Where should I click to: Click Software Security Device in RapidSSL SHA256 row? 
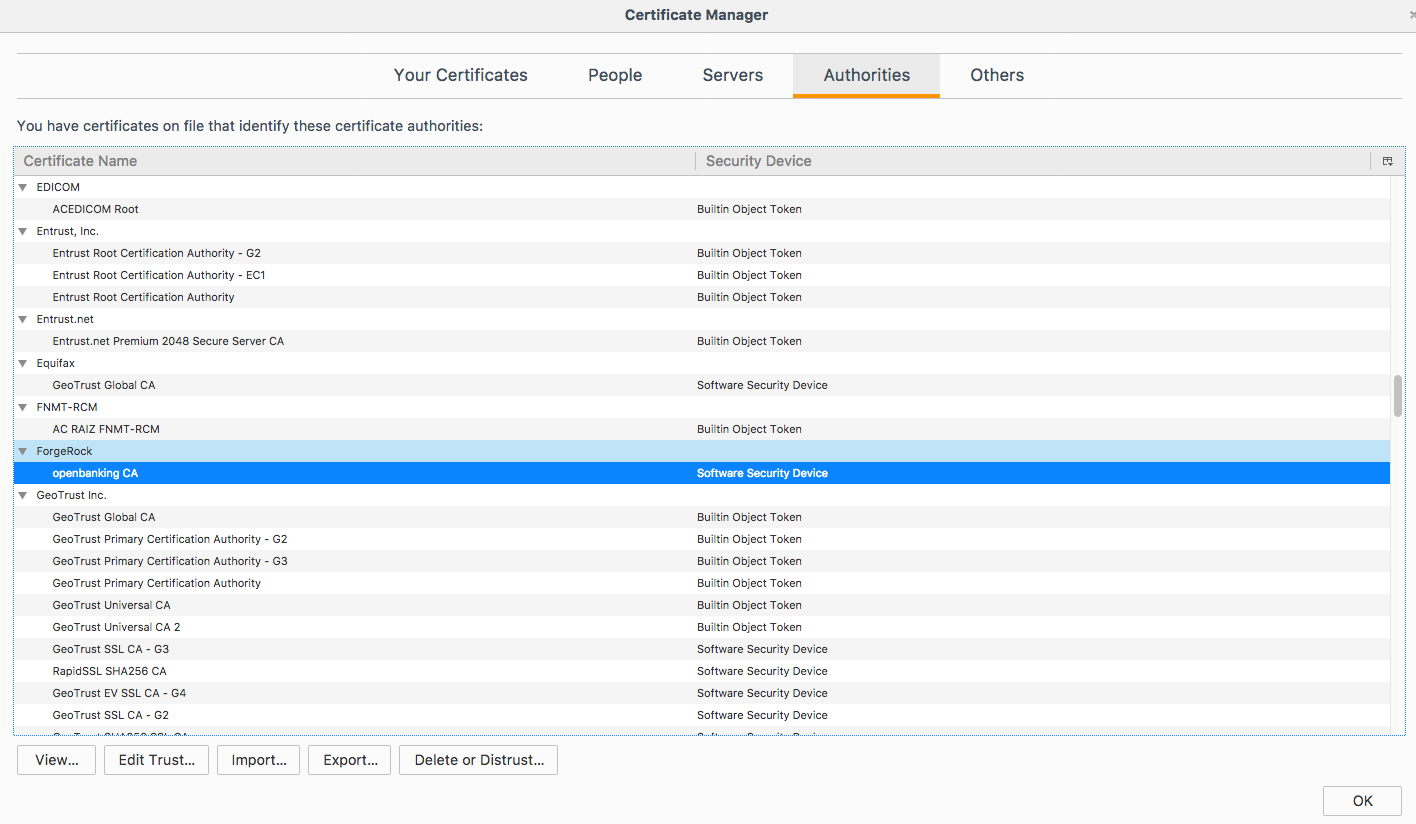[x=762, y=671]
